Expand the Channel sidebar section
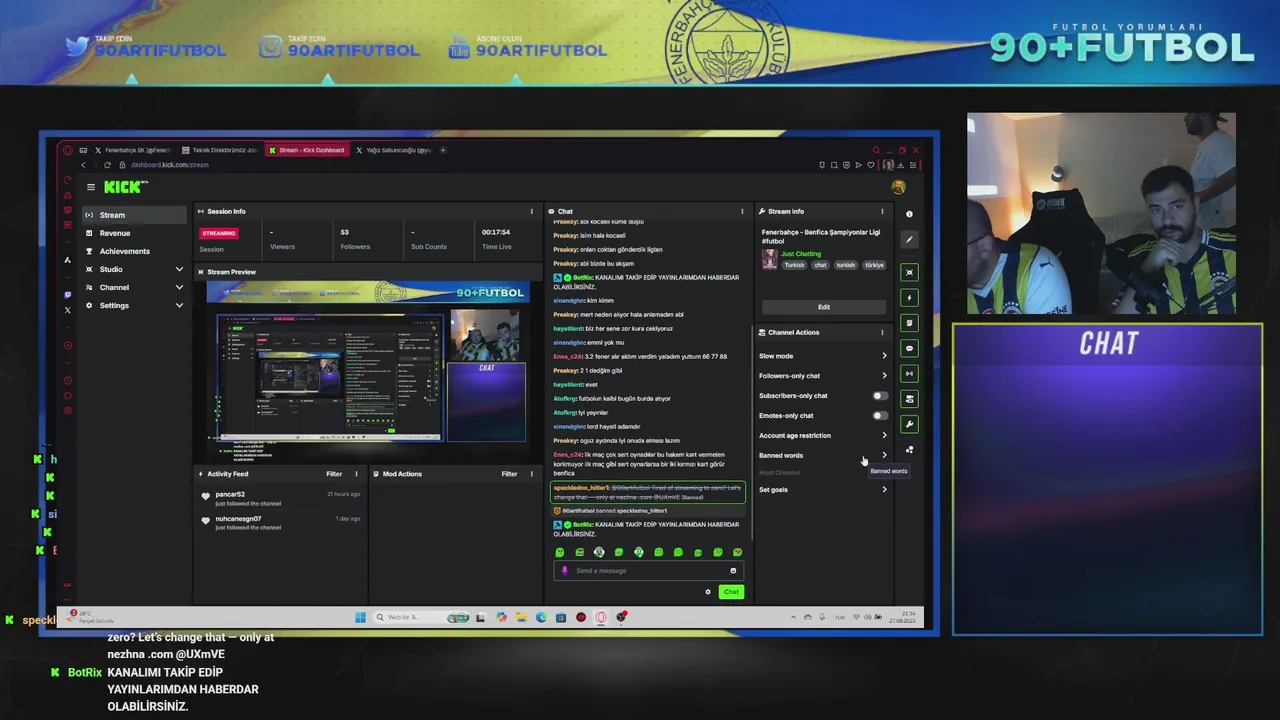The image size is (1280, 720). [x=179, y=287]
